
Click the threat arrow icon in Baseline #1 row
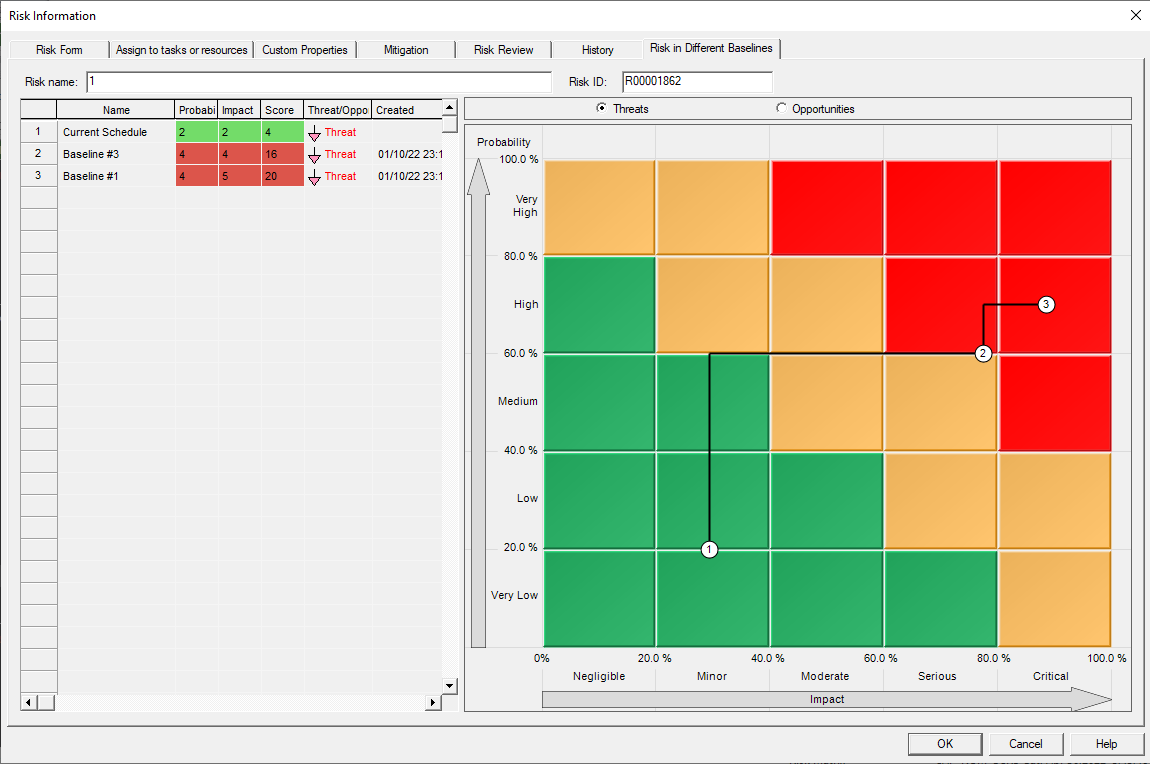[314, 177]
